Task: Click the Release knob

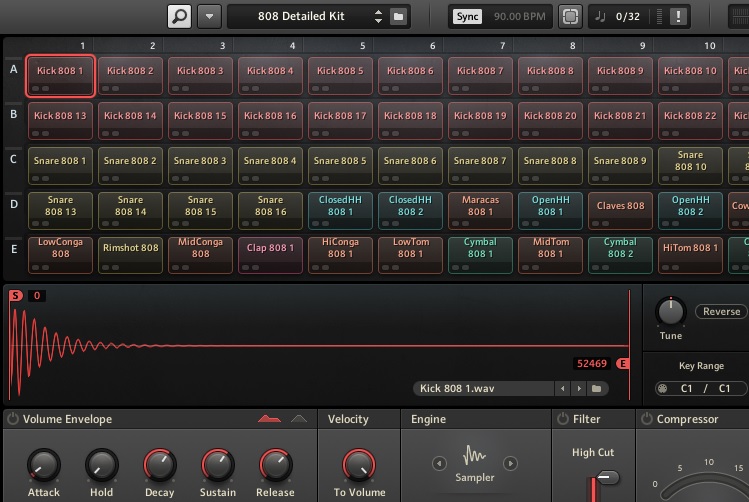Action: [275, 465]
